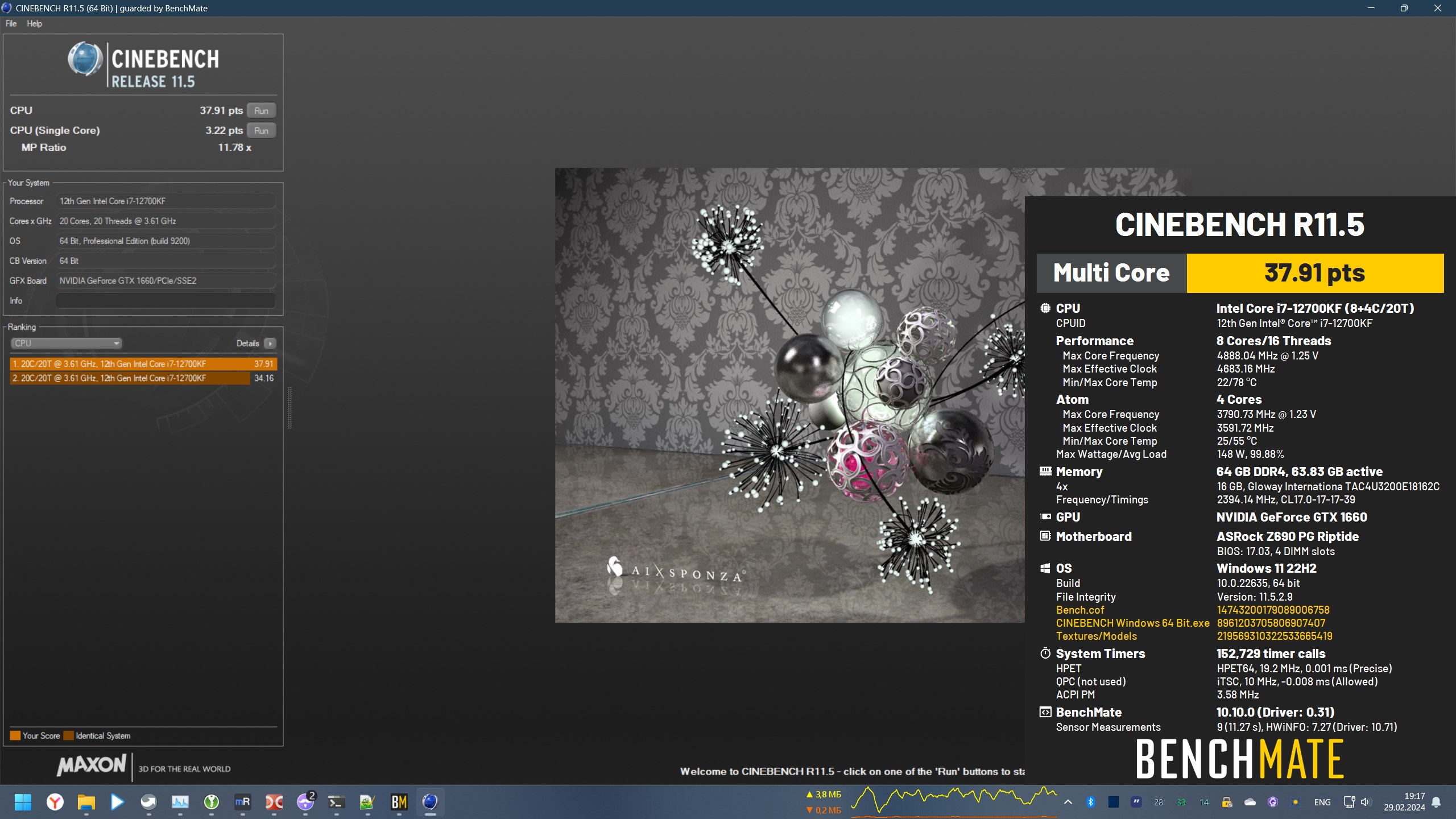Click the 152,729 timer calls text
Viewport: 1456px width, 819px height.
1271,653
